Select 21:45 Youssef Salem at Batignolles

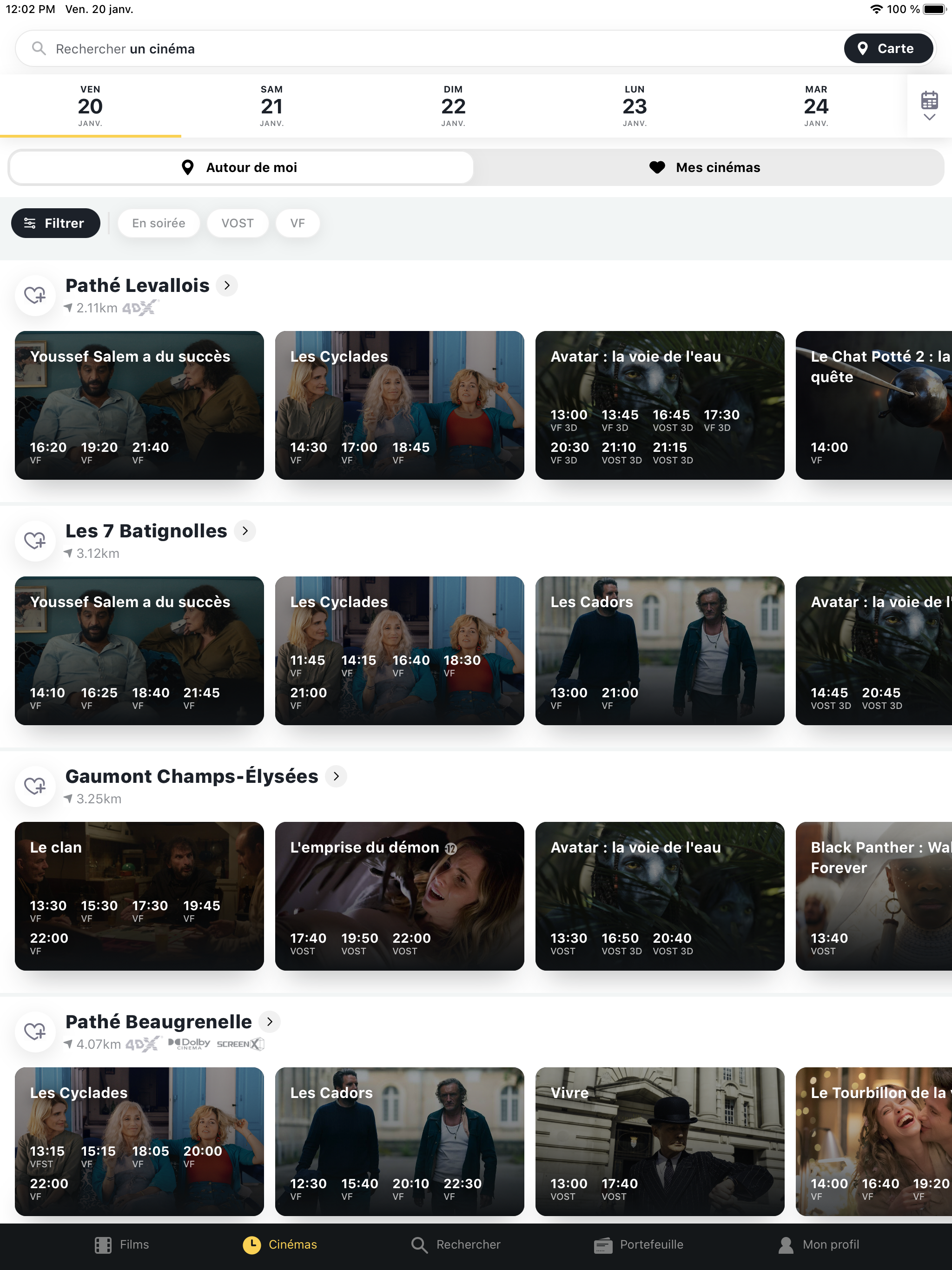[202, 698]
